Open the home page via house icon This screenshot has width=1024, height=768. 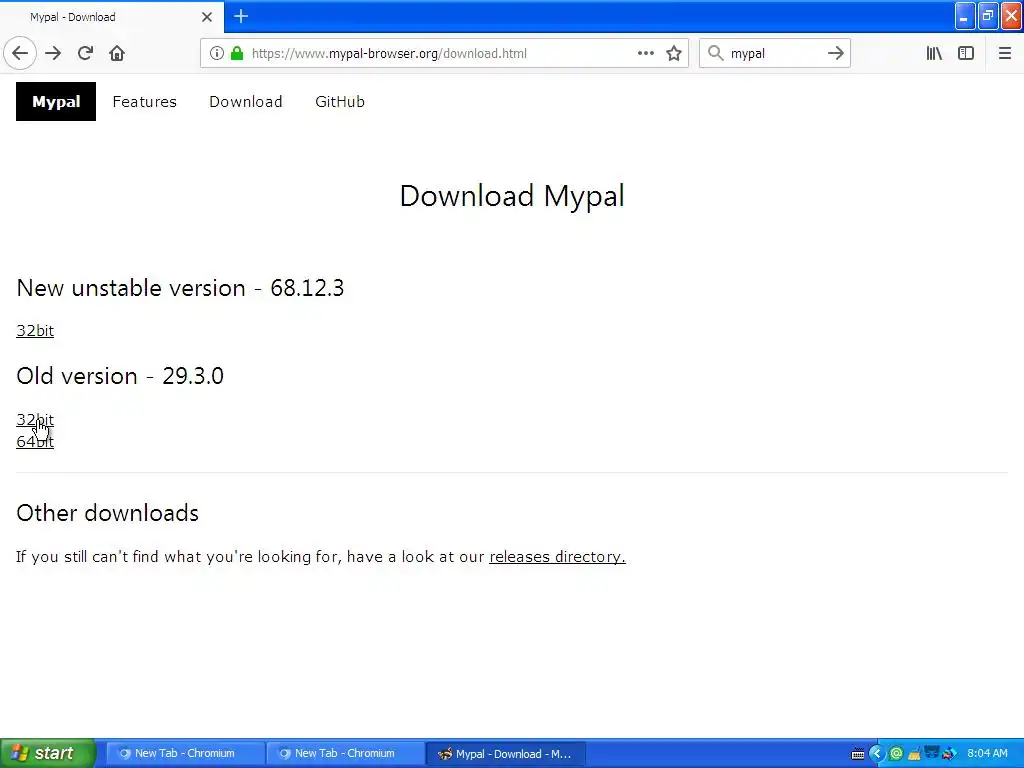tap(117, 54)
